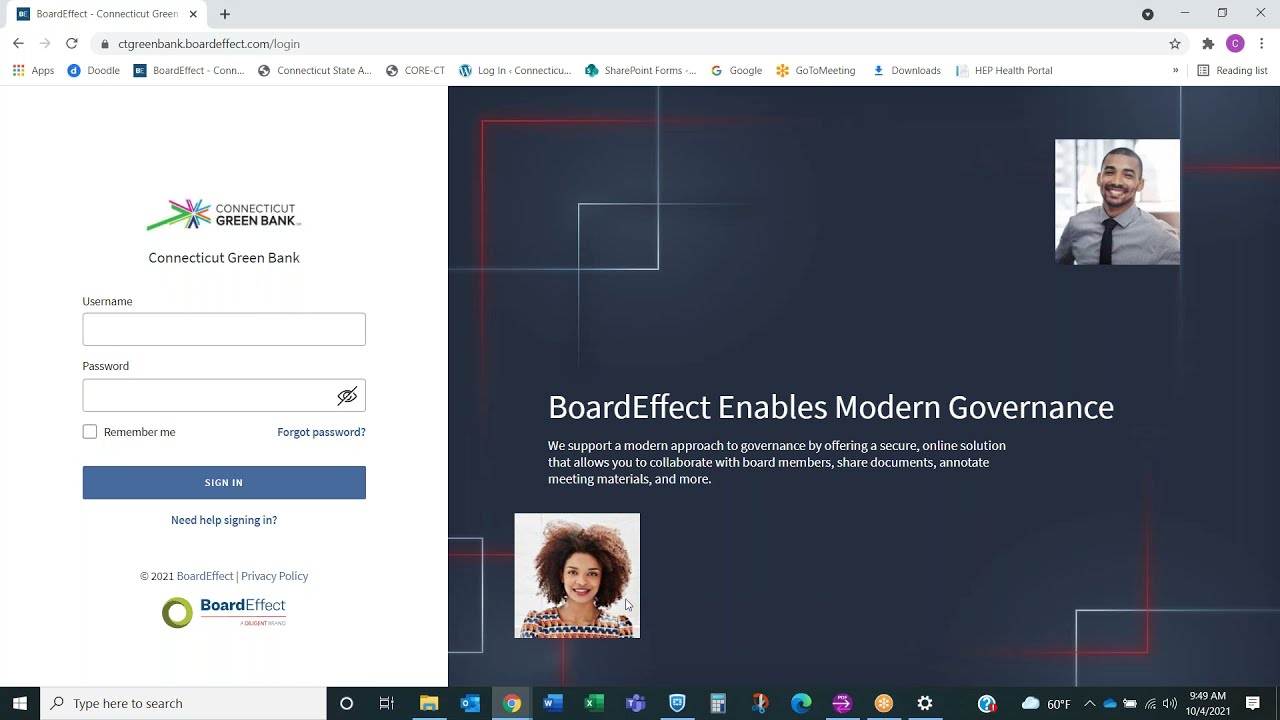
Task: Open OneDrive cloud tray icon
Action: [1109, 703]
